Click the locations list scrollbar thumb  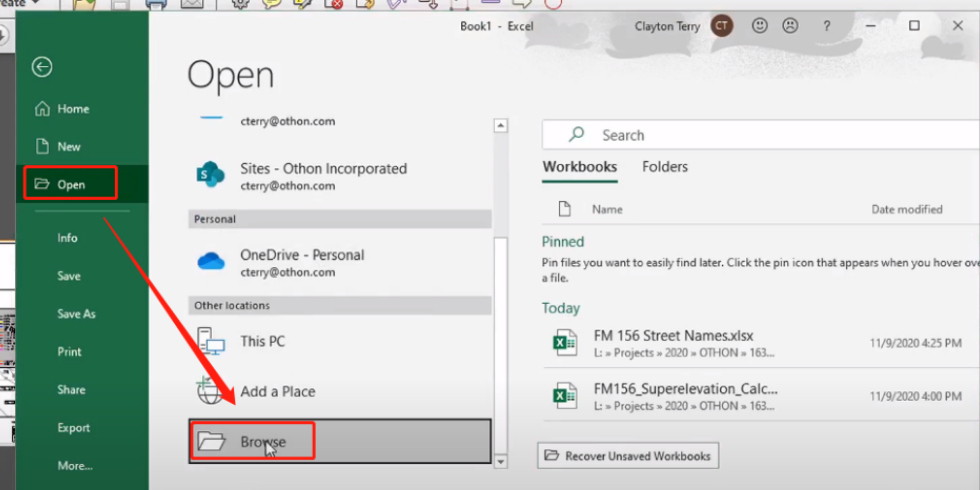coord(501,345)
